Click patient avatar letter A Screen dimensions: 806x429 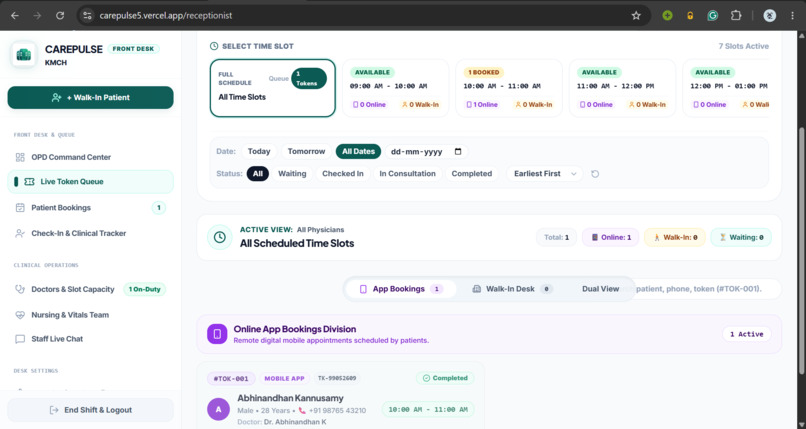click(218, 409)
